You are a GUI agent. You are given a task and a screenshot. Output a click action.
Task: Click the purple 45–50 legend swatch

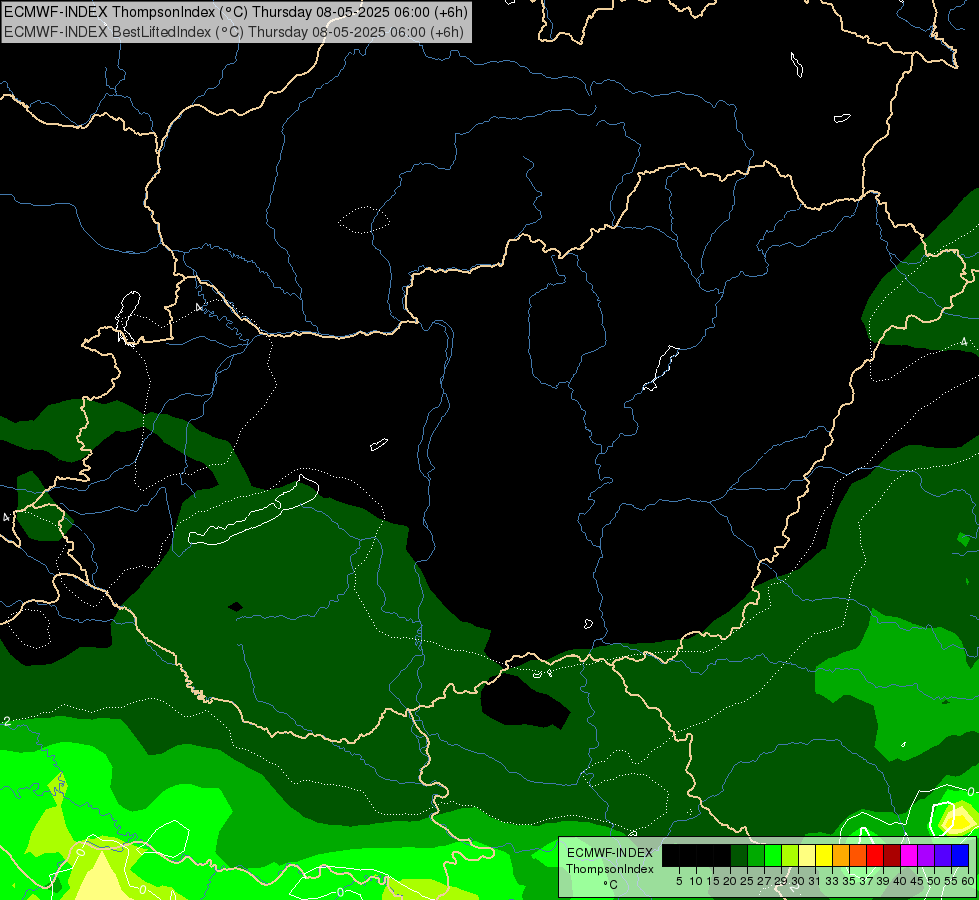[x=926, y=855]
